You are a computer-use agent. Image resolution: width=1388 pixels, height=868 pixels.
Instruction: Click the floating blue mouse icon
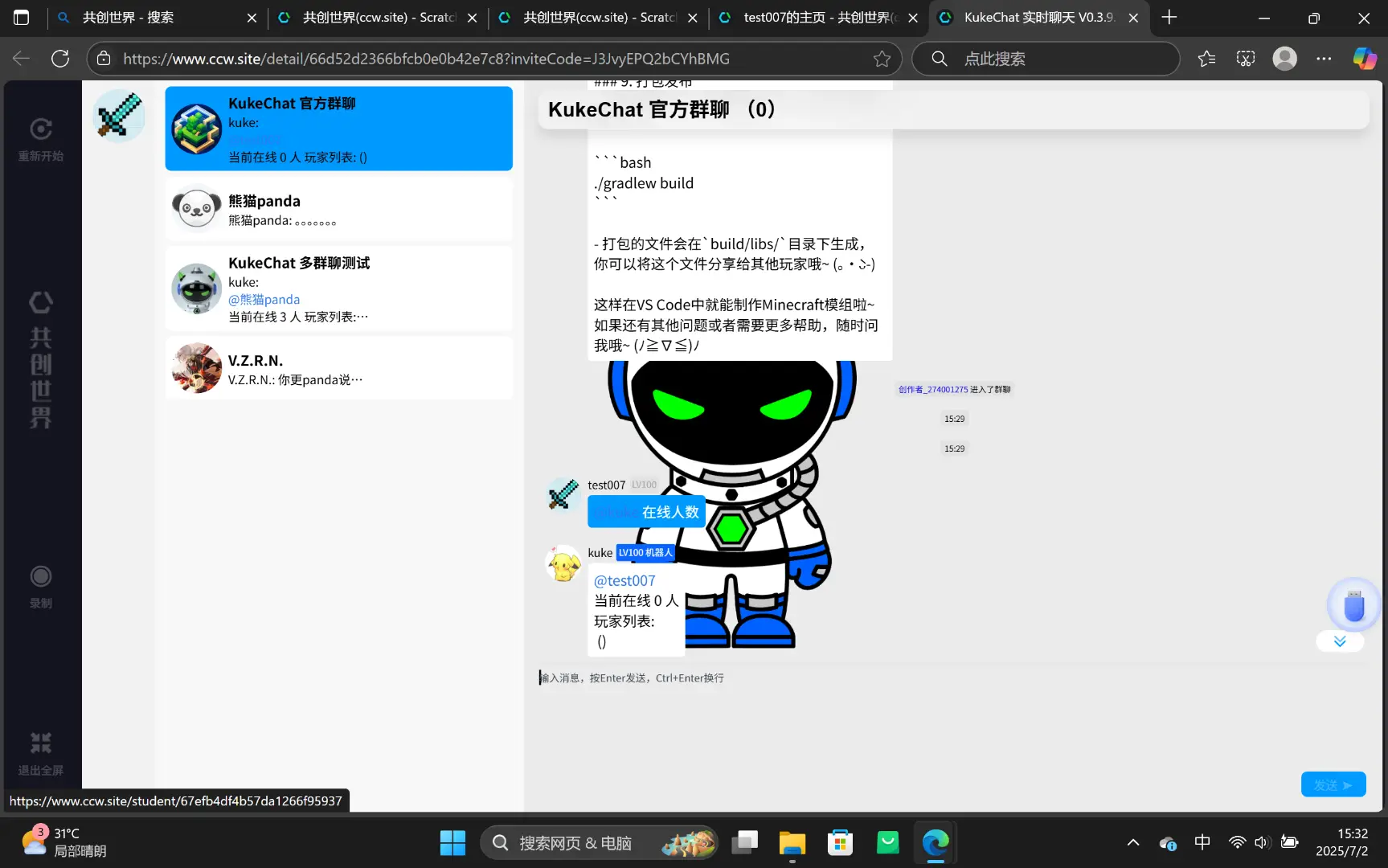pyautogui.click(x=1354, y=604)
